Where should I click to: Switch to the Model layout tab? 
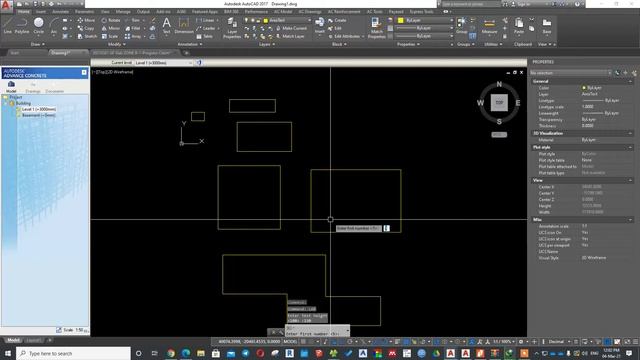pos(13,340)
